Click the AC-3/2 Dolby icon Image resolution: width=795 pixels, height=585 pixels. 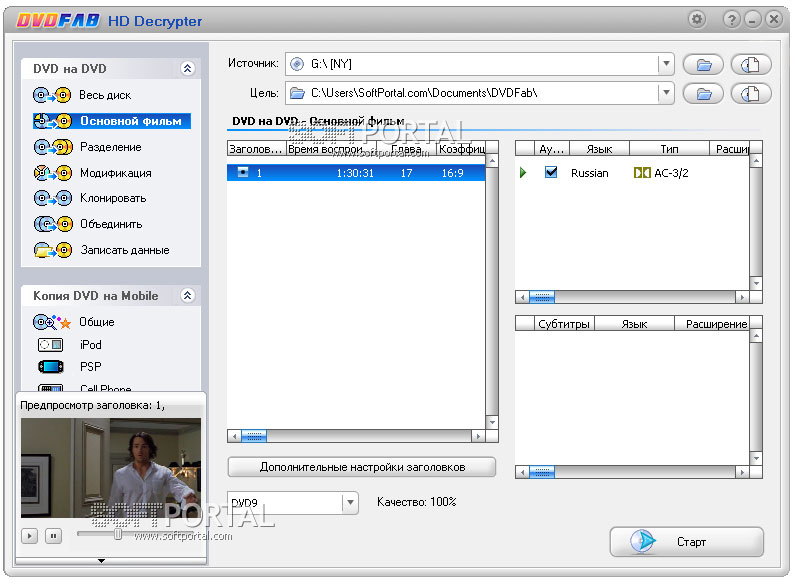642,173
